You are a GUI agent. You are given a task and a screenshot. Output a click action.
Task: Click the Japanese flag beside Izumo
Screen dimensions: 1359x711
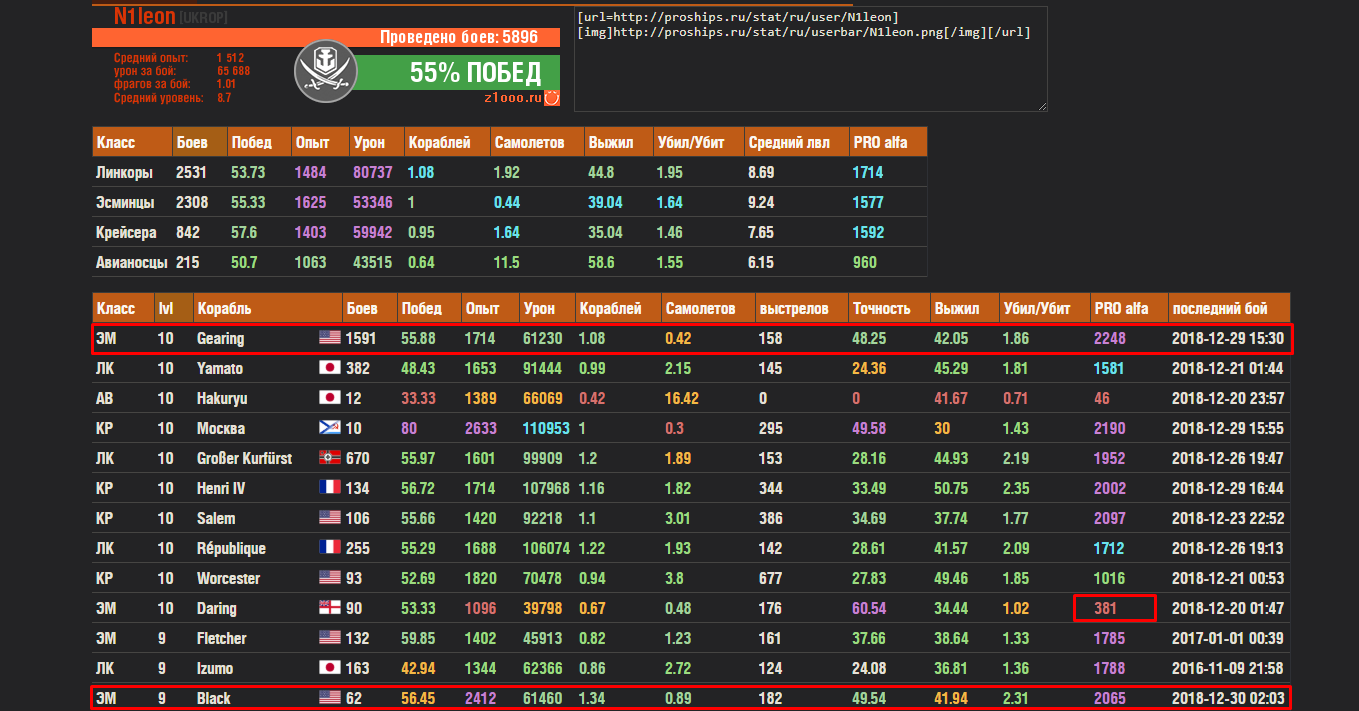pyautogui.click(x=330, y=668)
